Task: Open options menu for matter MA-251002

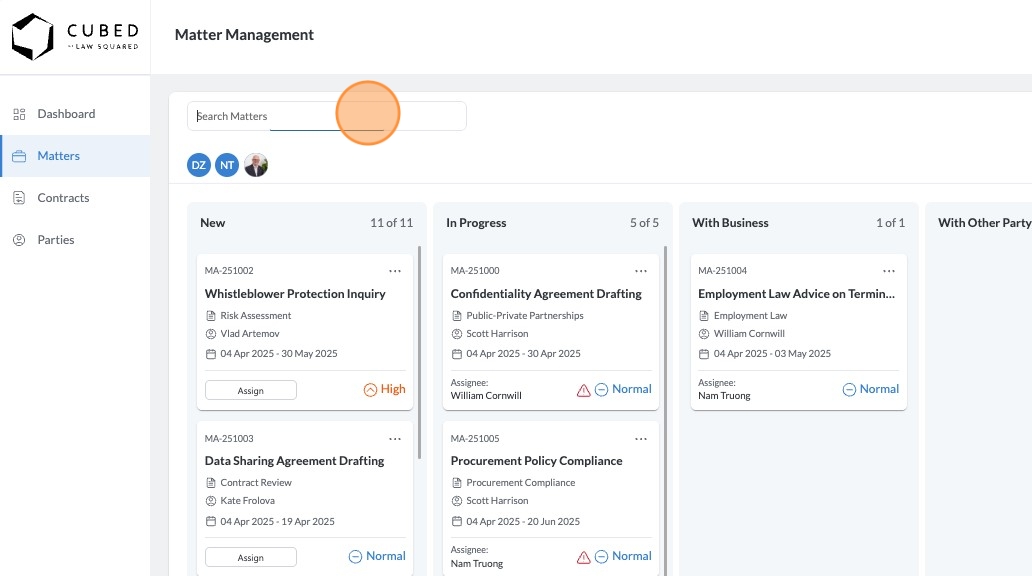Action: pyautogui.click(x=395, y=271)
